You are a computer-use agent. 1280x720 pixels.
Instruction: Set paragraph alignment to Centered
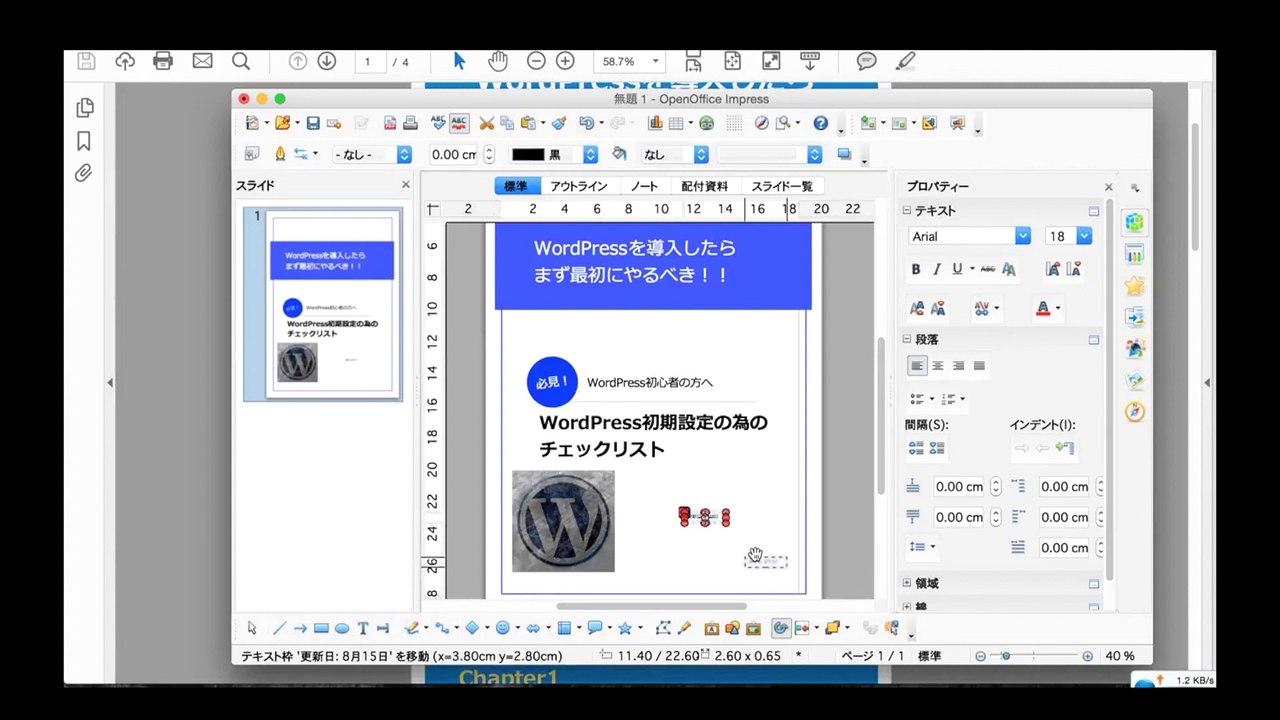coord(938,366)
